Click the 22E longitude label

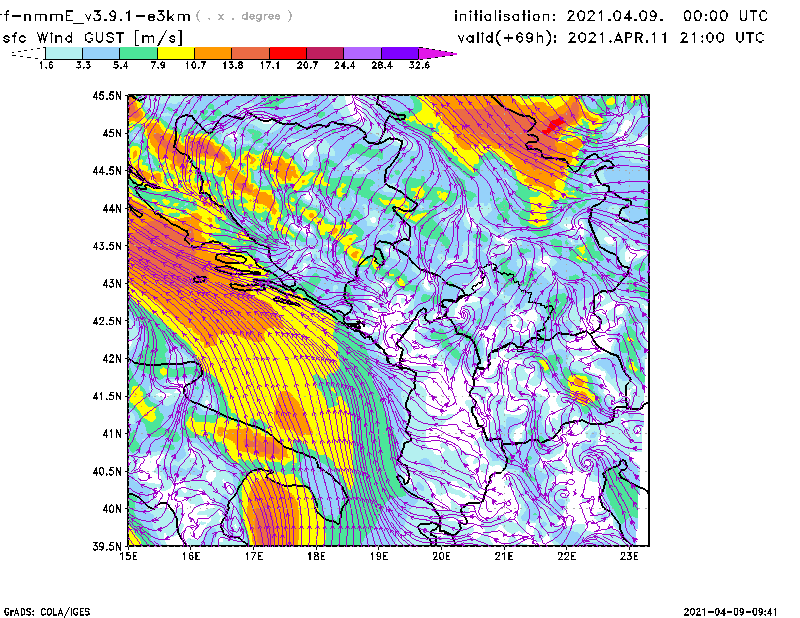click(x=567, y=556)
